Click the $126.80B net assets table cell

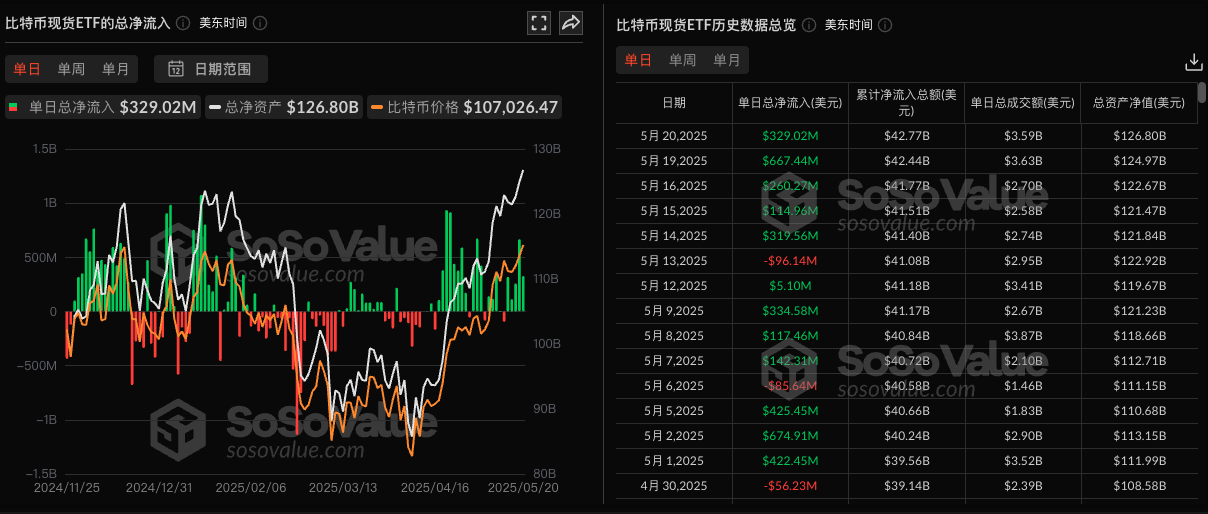click(x=1138, y=135)
